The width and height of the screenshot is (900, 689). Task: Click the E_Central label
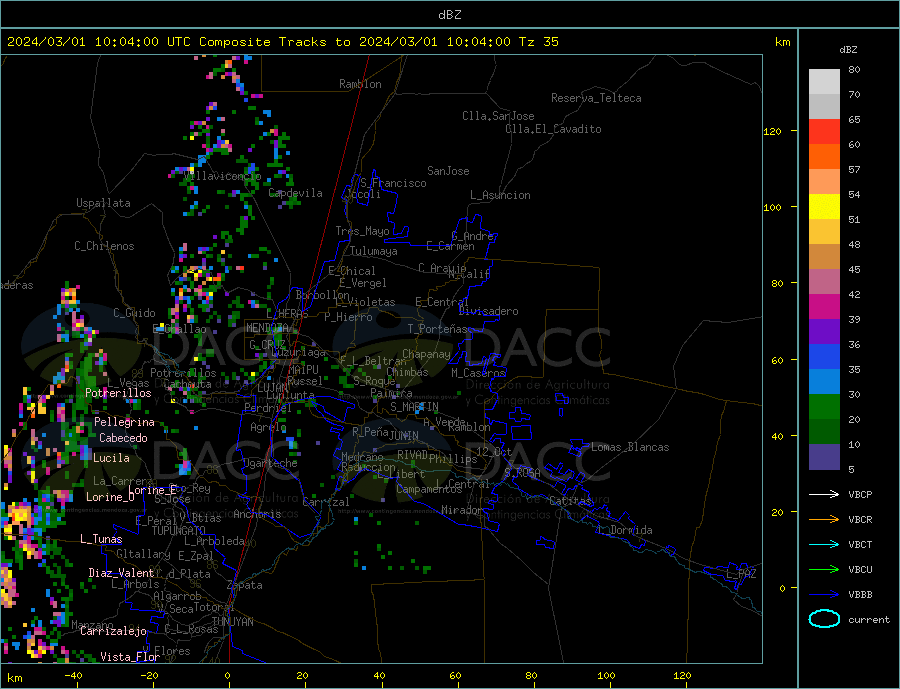441,302
